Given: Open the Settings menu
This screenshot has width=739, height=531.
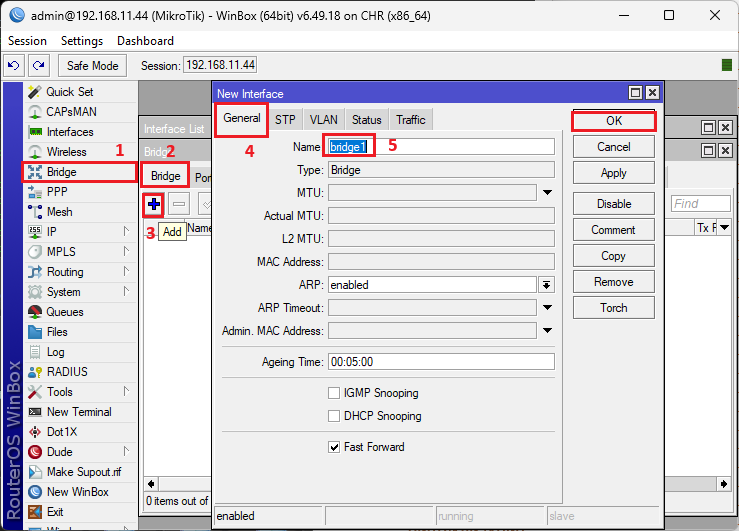Looking at the screenshot, I should click(x=81, y=41).
